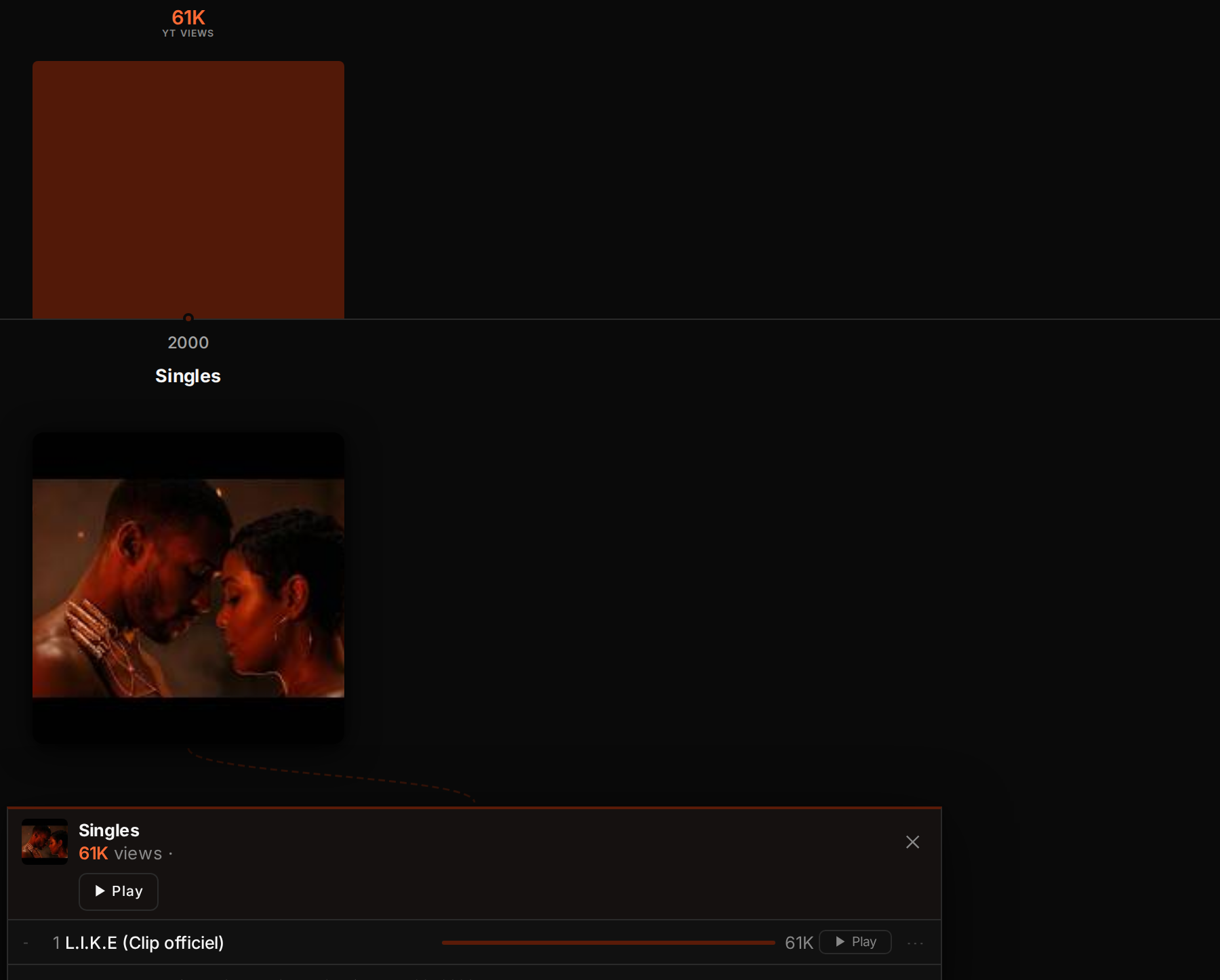The width and height of the screenshot is (1220, 980).
Task: Click the Singles heading in detail panel
Action: 109,830
